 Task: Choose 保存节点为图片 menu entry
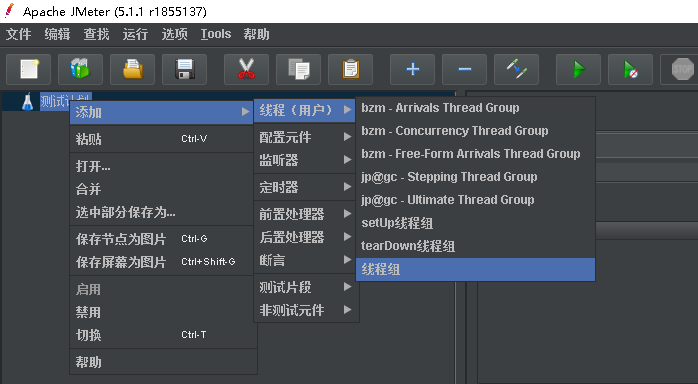point(162,239)
